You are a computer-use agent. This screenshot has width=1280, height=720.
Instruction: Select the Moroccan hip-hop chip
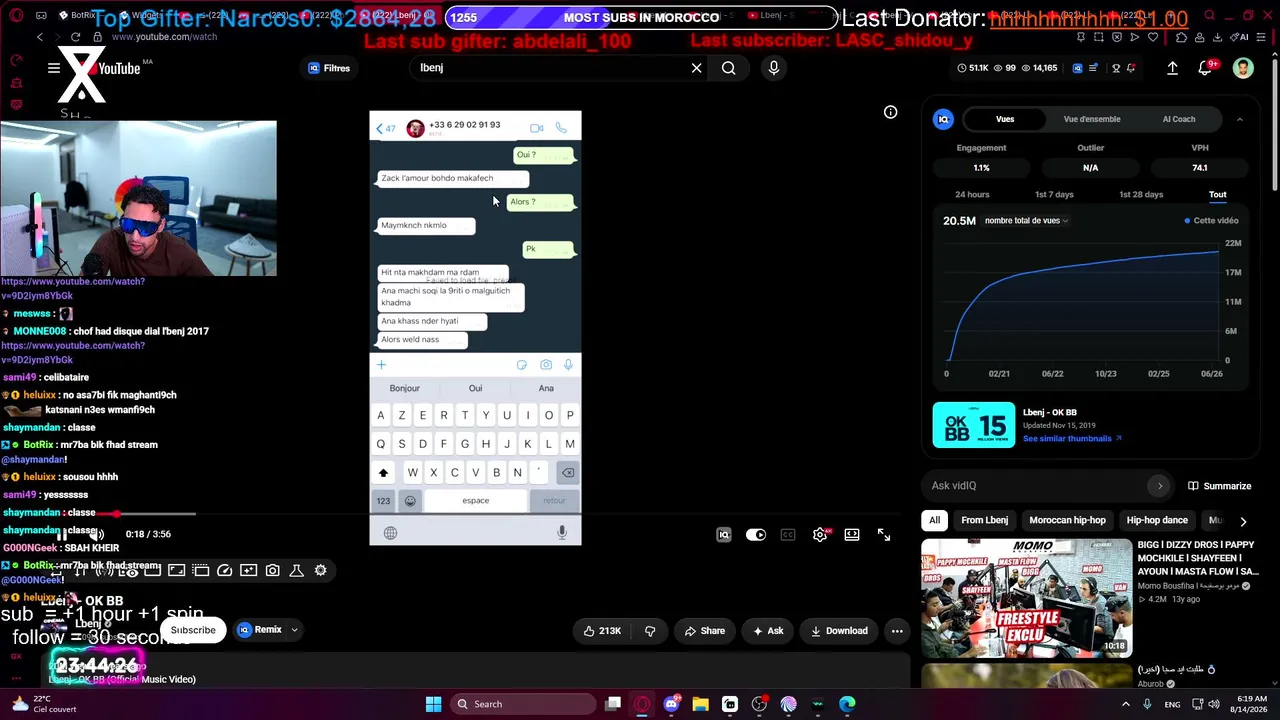(1067, 520)
